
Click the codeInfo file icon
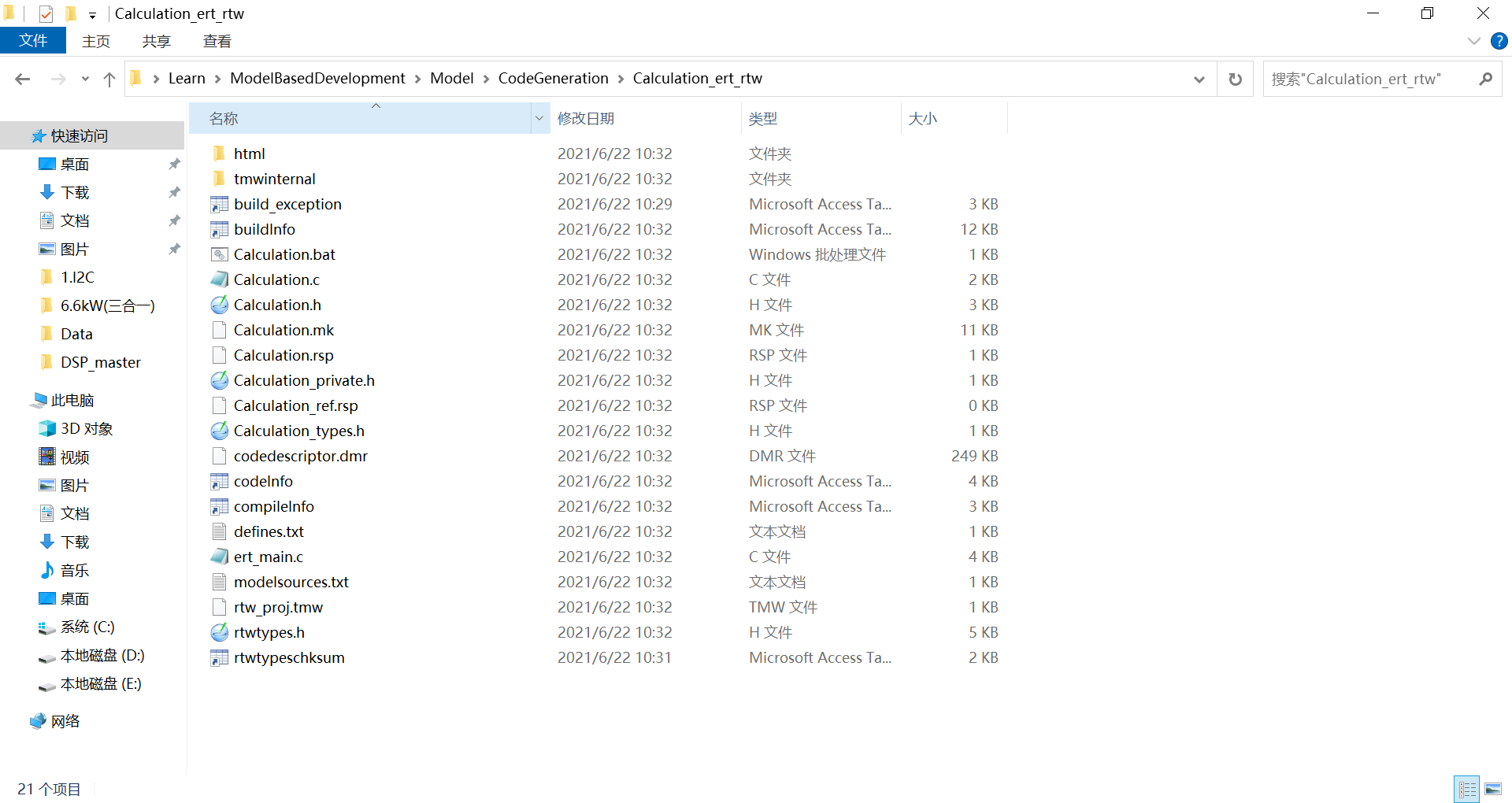pos(219,481)
